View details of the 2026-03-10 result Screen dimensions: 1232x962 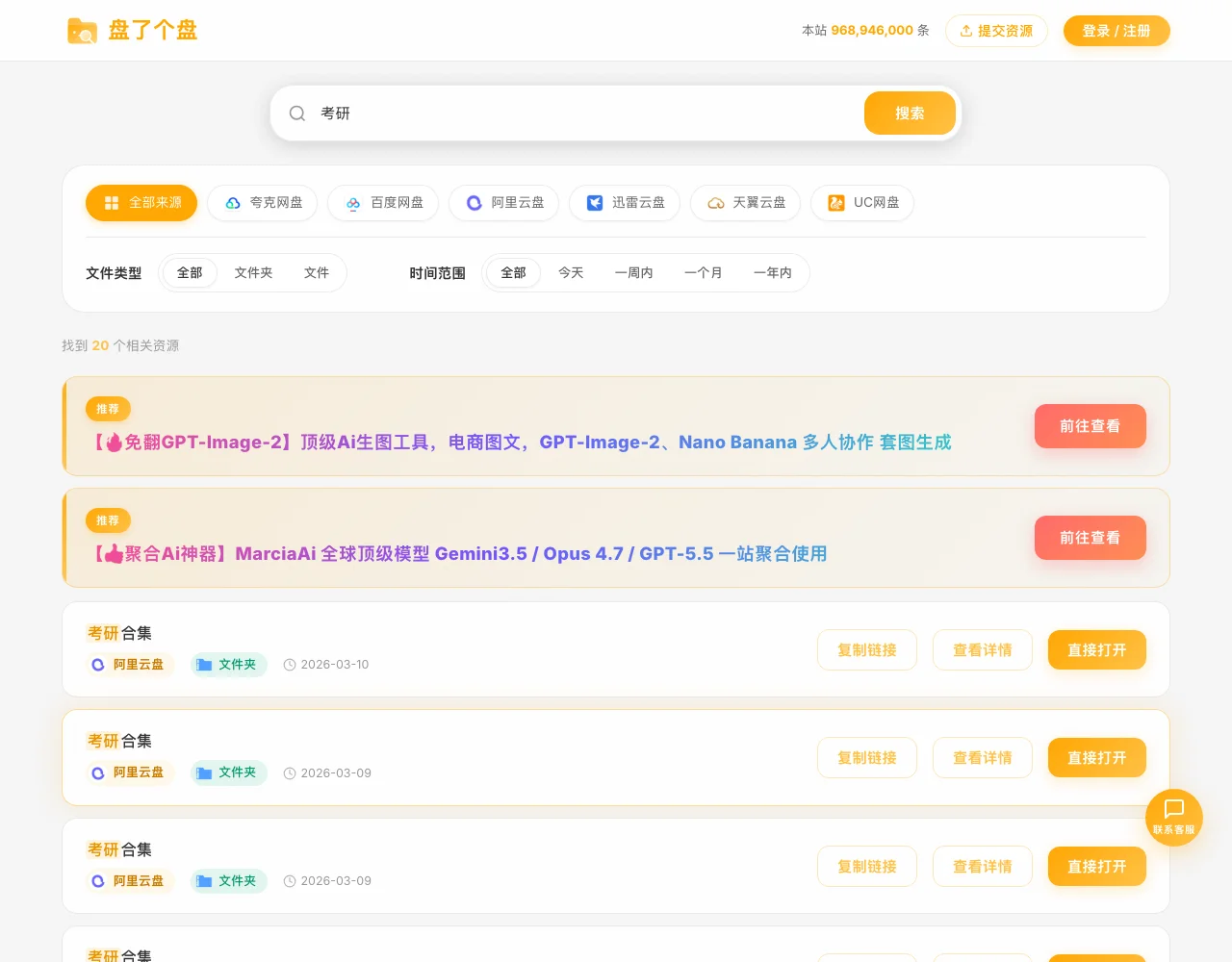(983, 650)
